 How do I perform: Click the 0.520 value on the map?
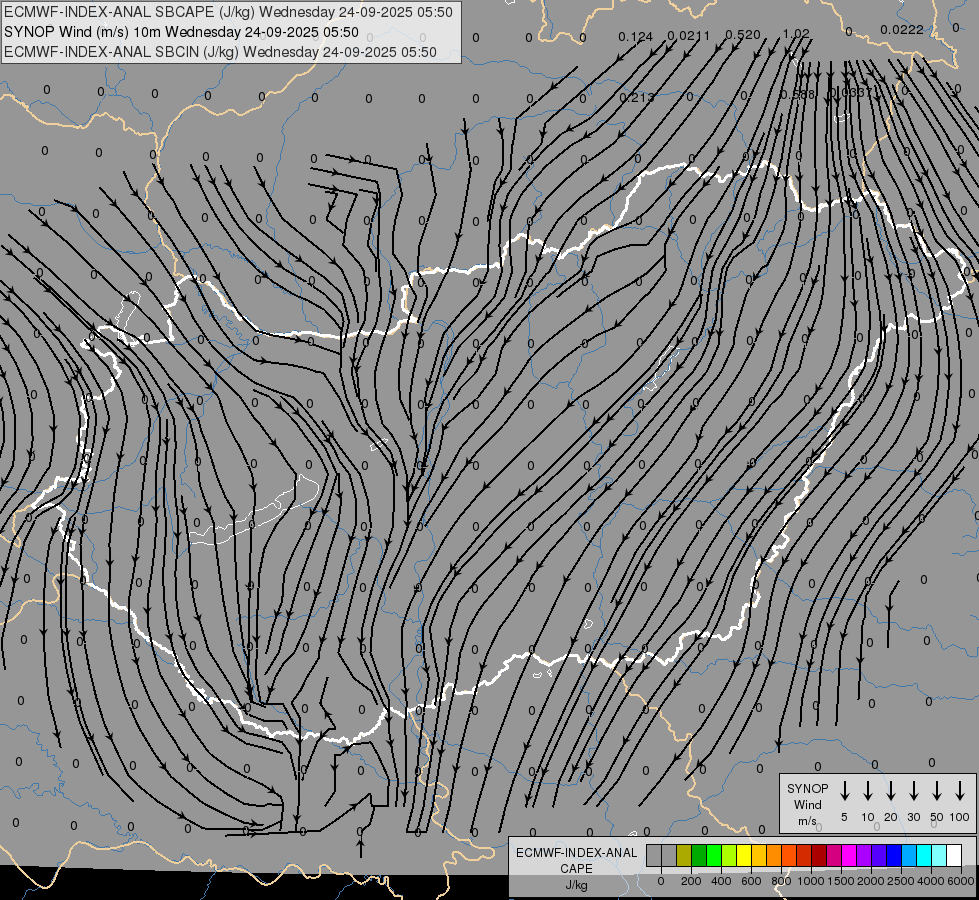click(743, 35)
